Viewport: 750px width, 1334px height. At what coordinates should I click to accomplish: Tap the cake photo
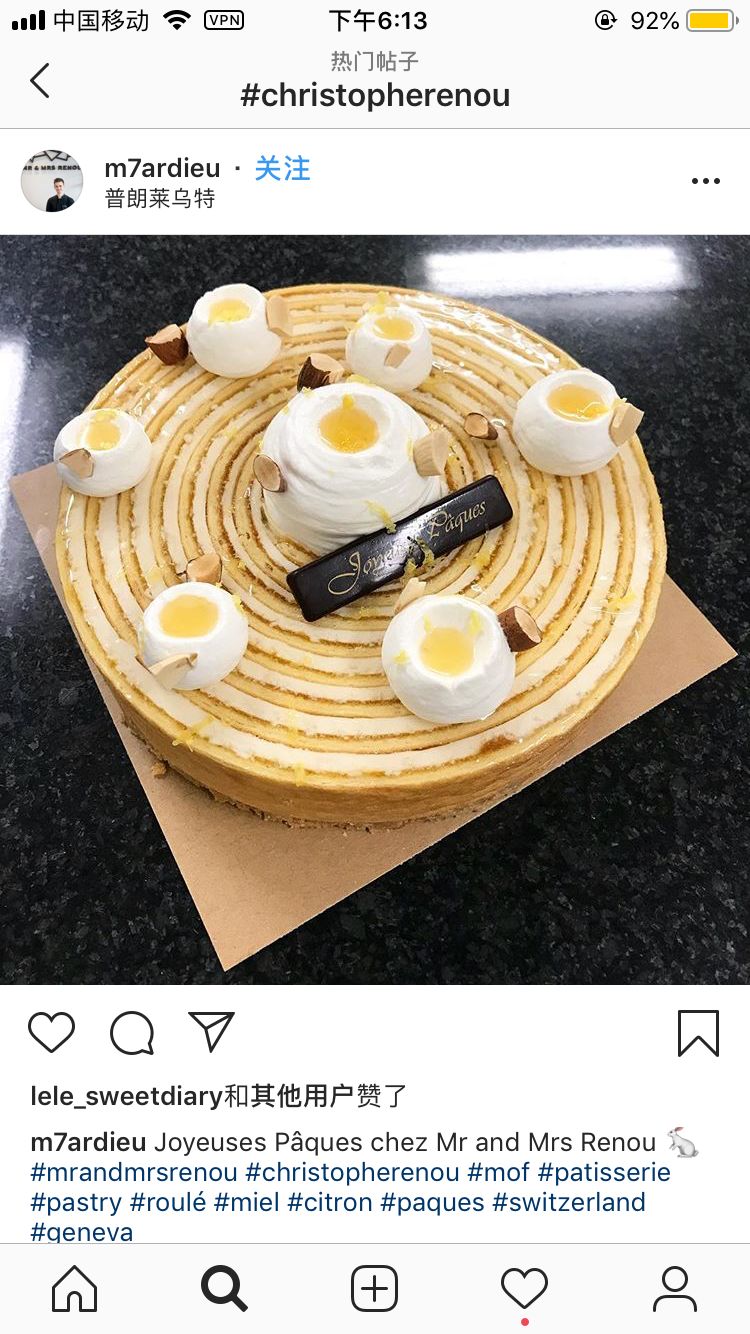tap(375, 610)
